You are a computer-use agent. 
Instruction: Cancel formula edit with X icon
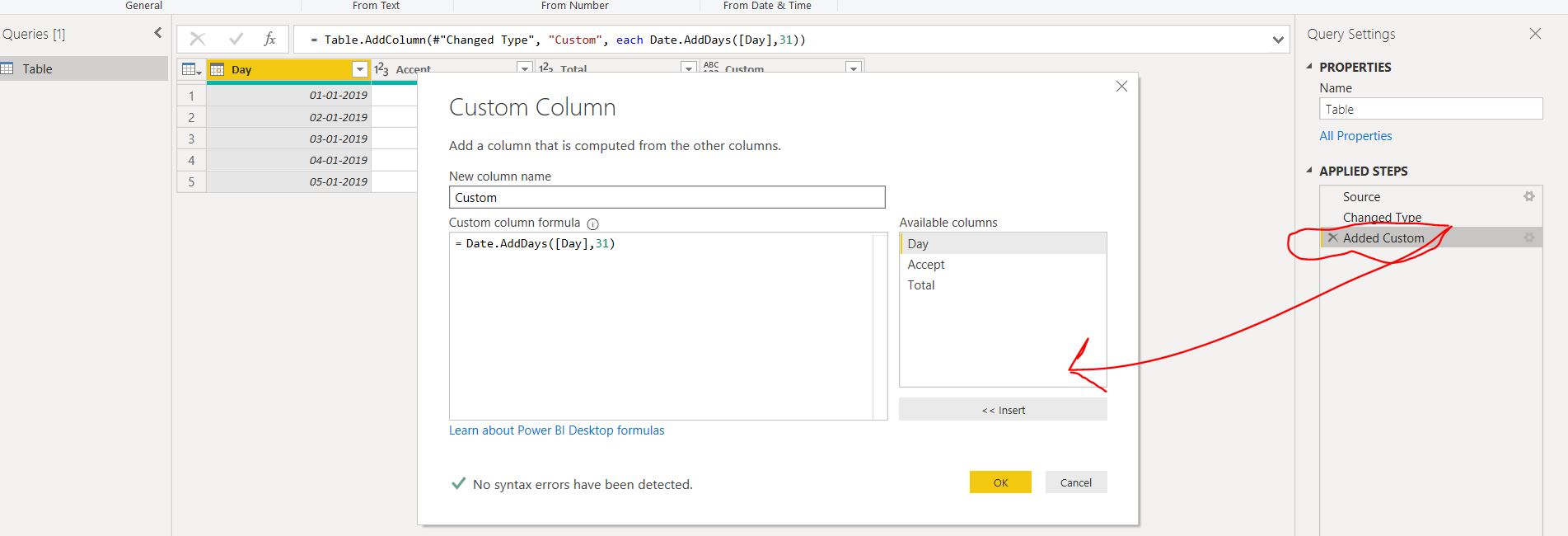click(197, 39)
